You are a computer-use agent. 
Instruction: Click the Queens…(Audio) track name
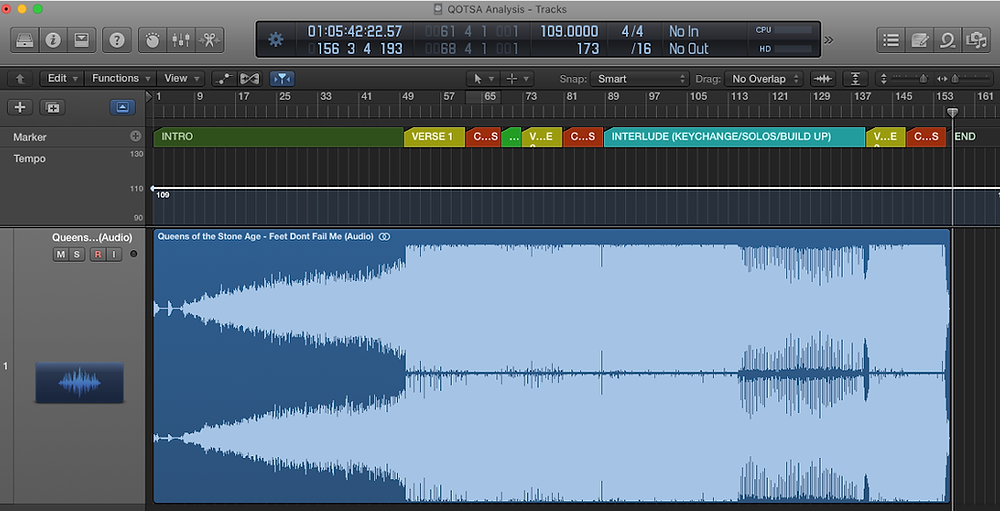pos(92,237)
